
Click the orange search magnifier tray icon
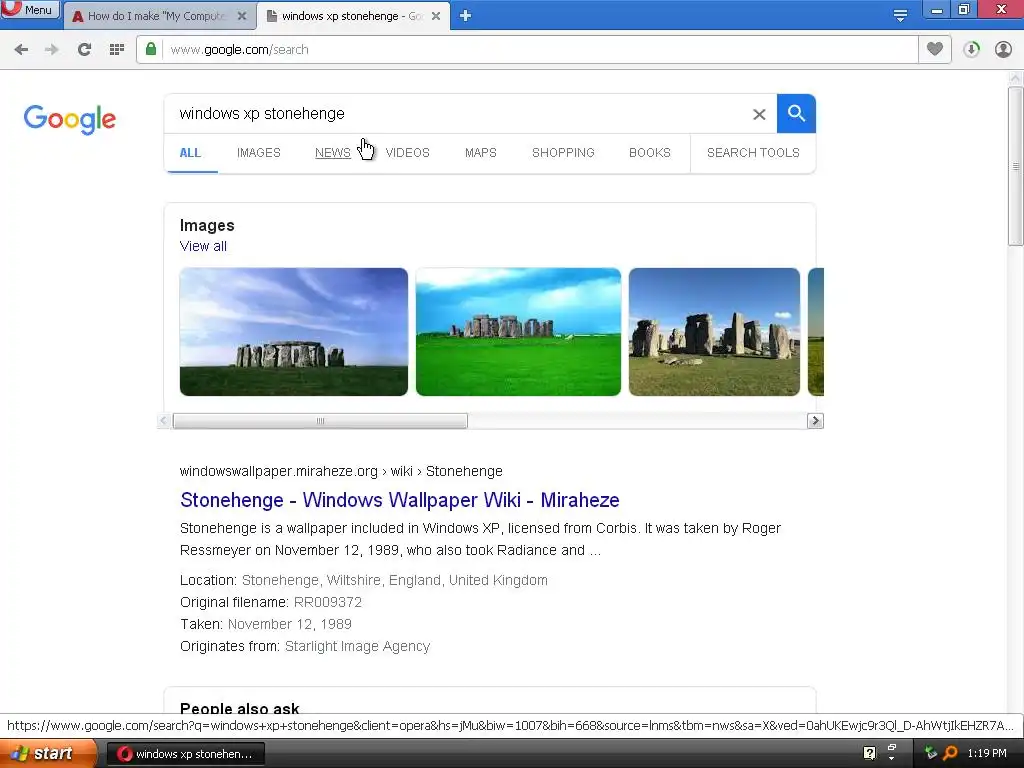click(950, 753)
